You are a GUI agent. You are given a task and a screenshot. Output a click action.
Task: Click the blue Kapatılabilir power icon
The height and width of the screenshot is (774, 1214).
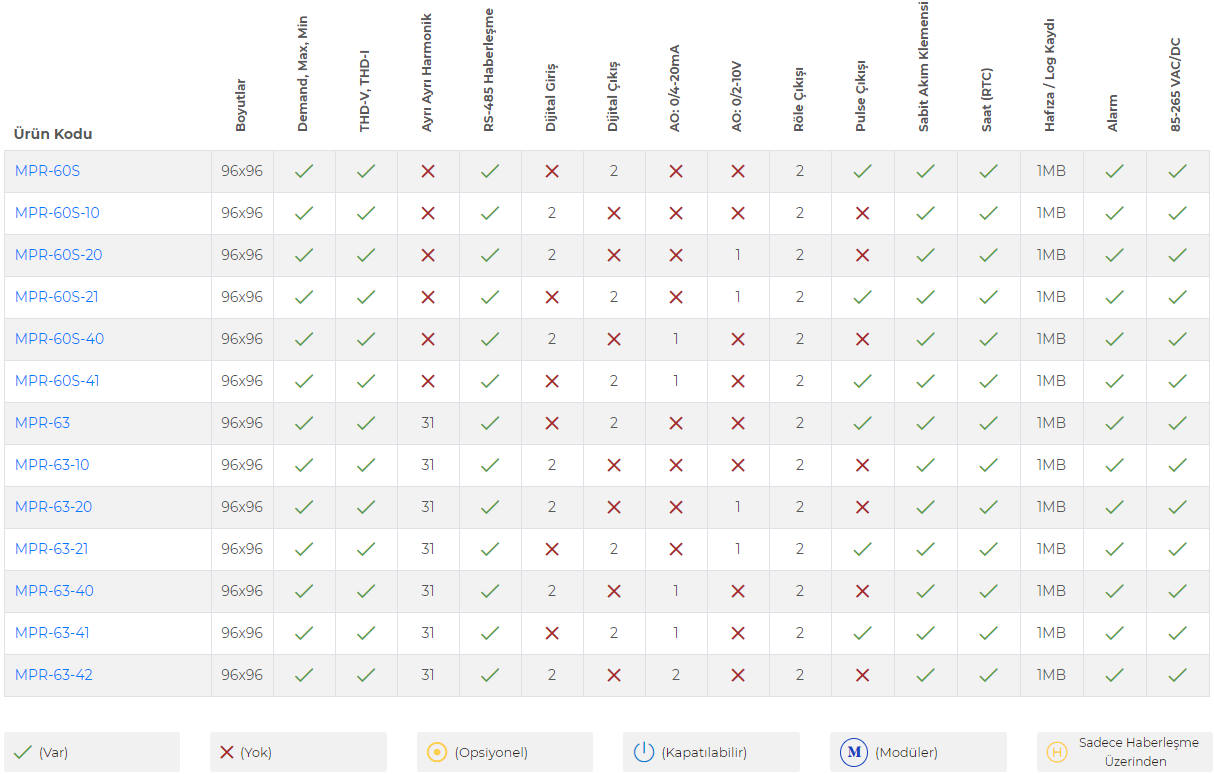coord(644,752)
